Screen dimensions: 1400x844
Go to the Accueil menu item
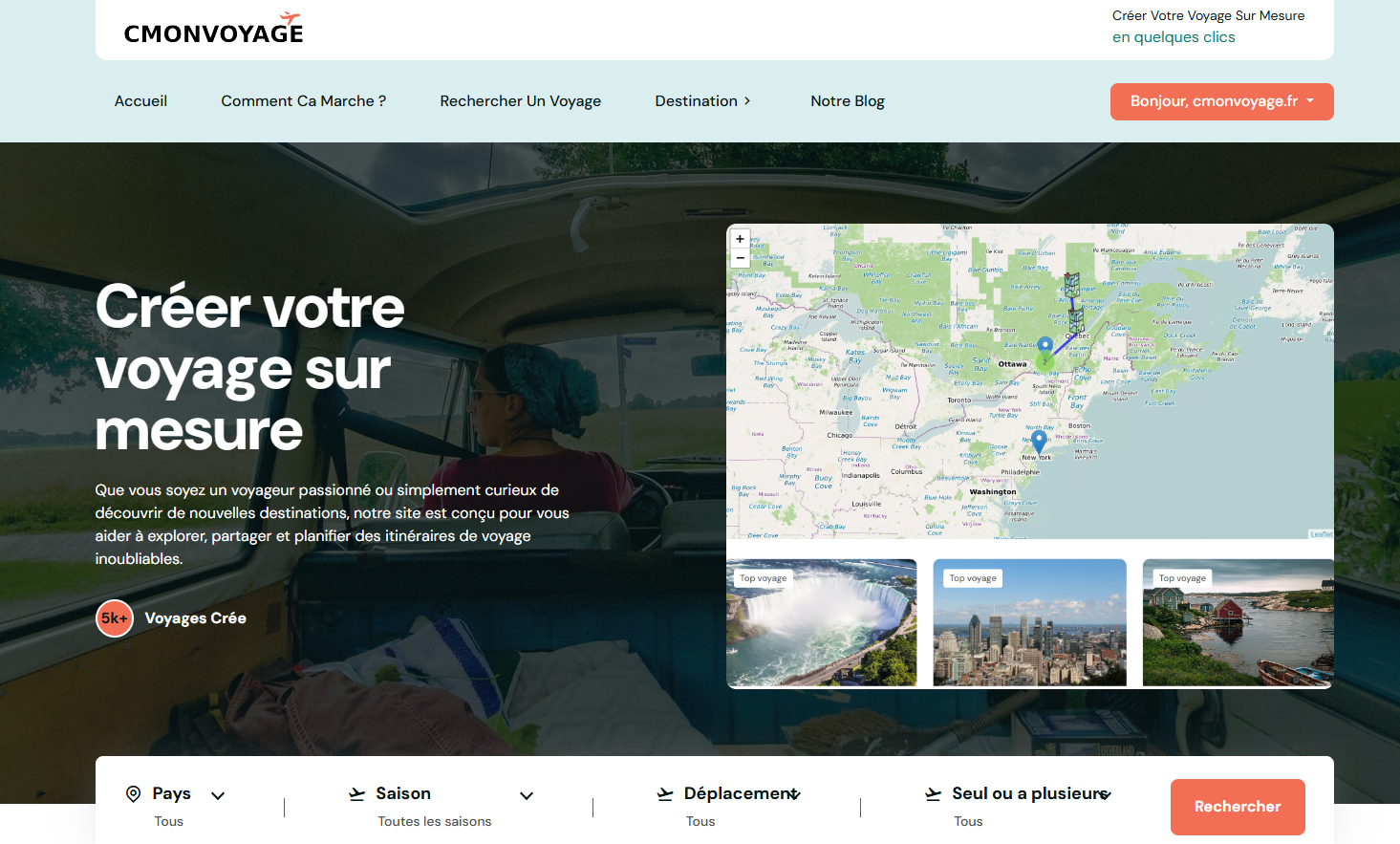tap(140, 101)
